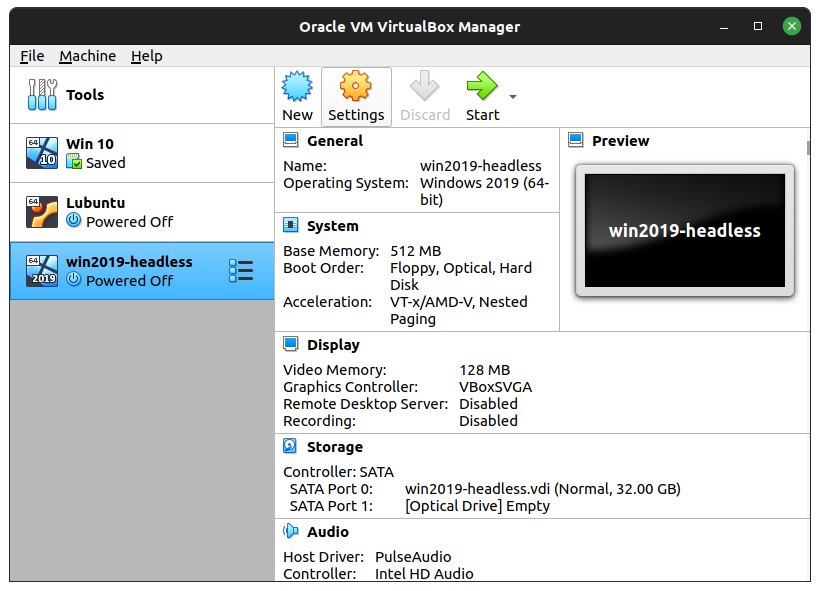Screen dimensions: 820x591
Task: Open the Machine menu
Action: coord(87,56)
